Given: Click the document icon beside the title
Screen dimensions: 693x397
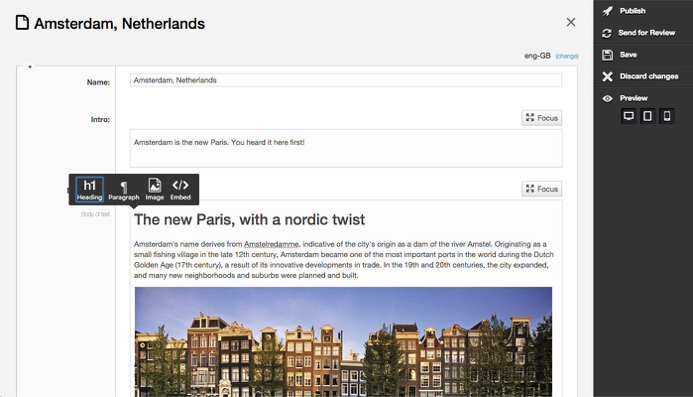Looking at the screenshot, I should click(22, 23).
